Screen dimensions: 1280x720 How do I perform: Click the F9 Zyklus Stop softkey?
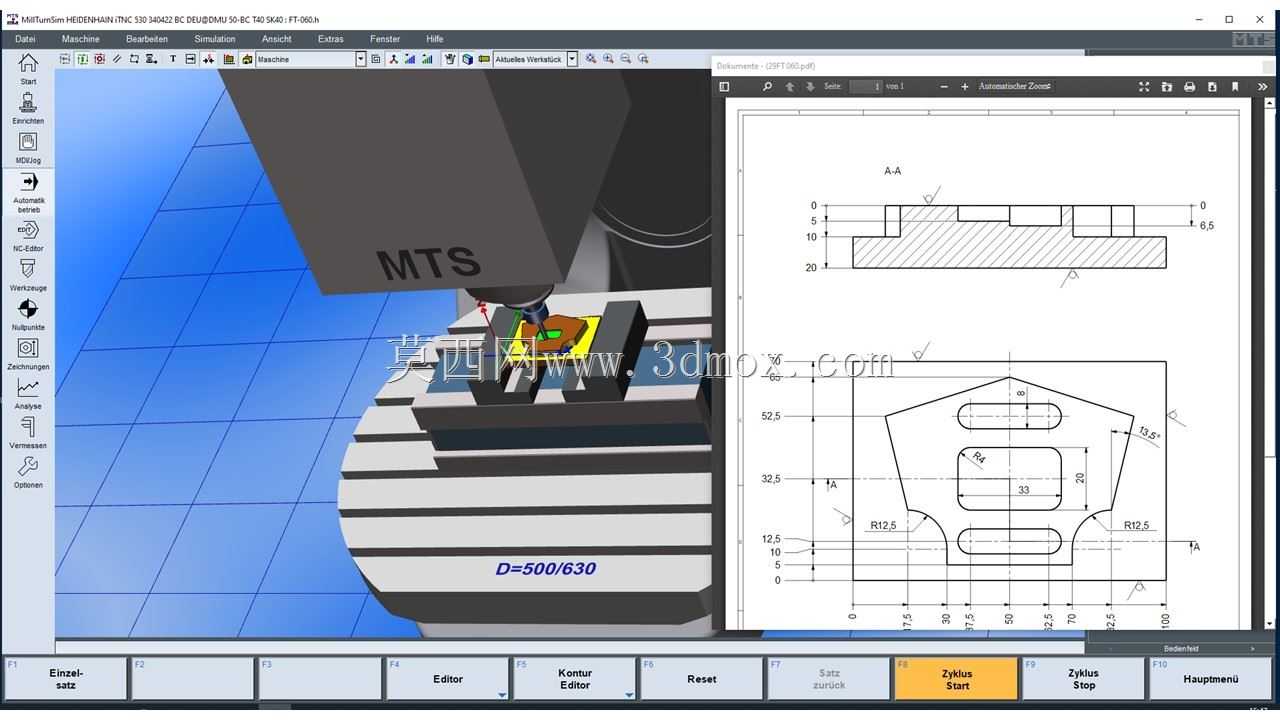tap(1084, 679)
